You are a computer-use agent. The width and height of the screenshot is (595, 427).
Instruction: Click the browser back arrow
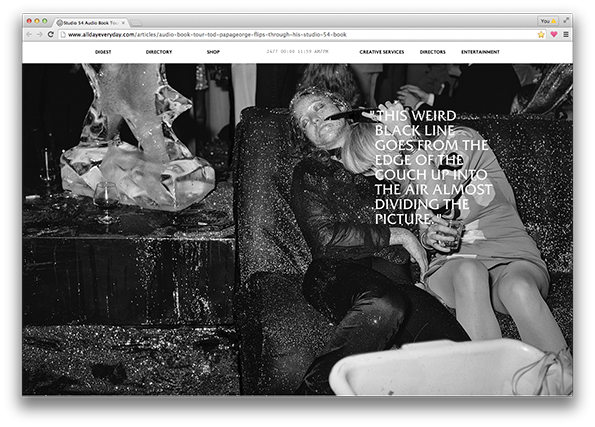(29, 35)
